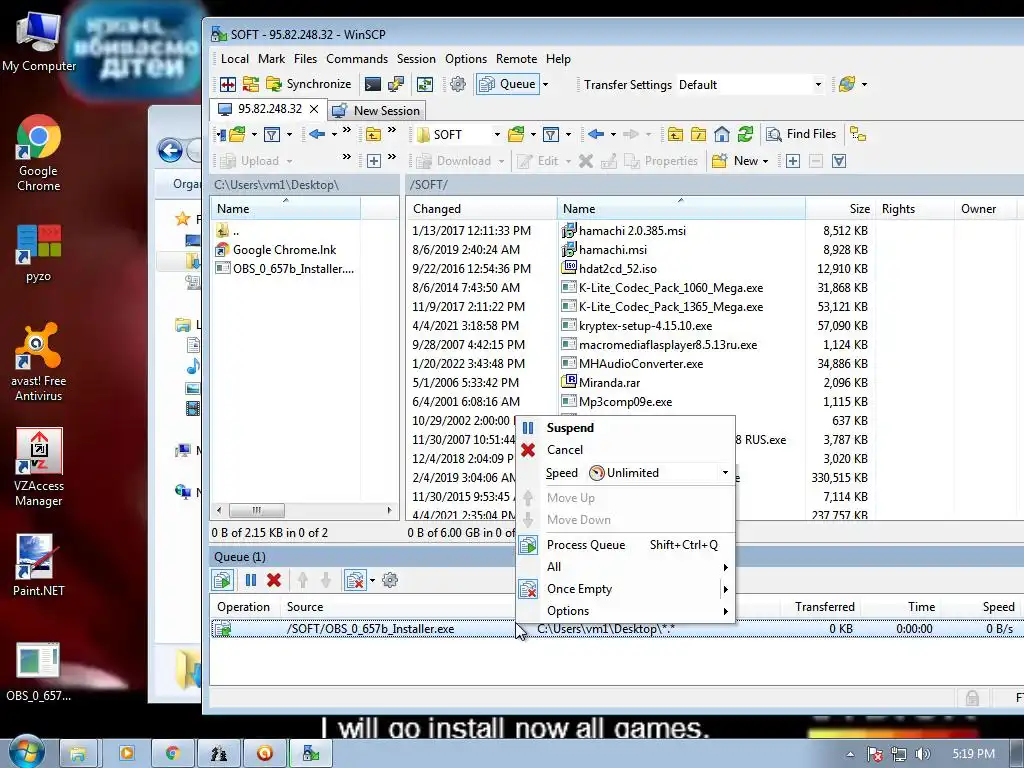Open the Commands menu

(357, 59)
